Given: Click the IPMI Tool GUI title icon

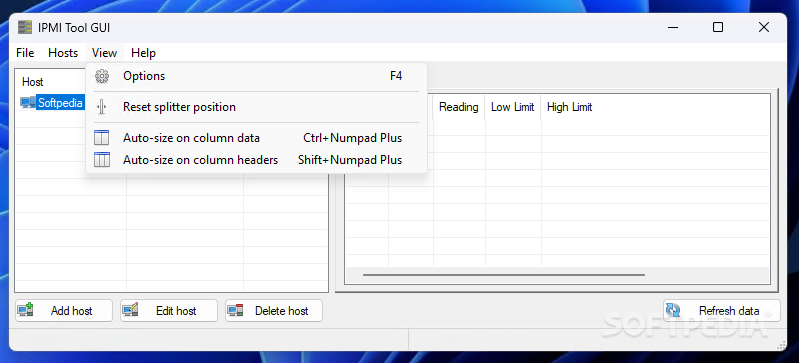Looking at the screenshot, I should [x=25, y=28].
